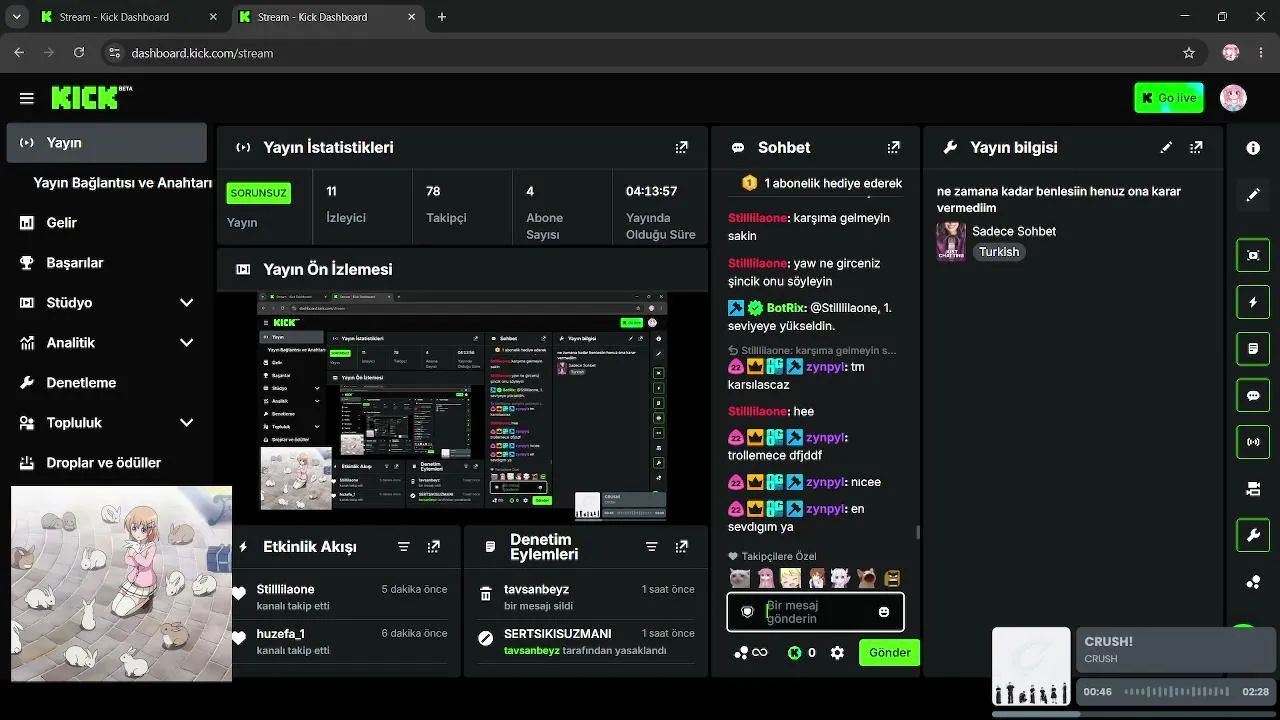Click the Turkish language tag

pos(999,252)
